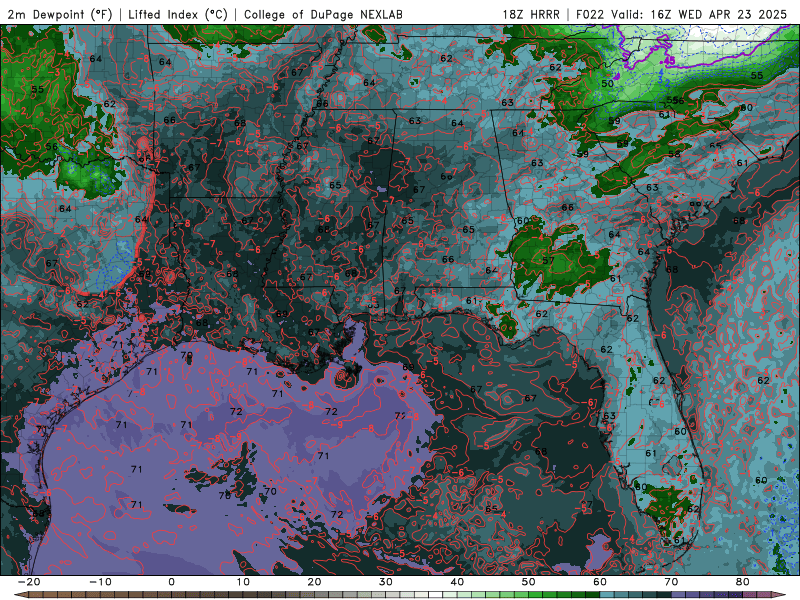This screenshot has width=800, height=600.
Task: Click the '50' label on the color scale
Action: 529,582
